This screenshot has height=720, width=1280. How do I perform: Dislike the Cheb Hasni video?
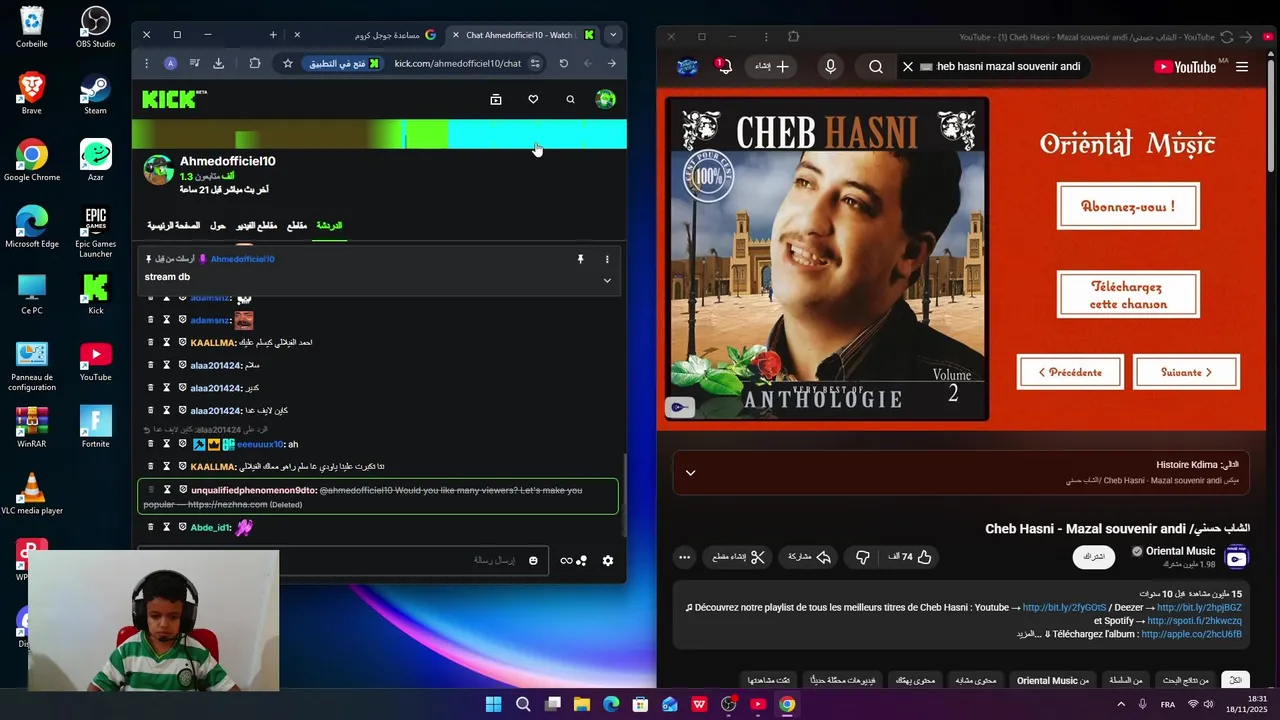pyautogui.click(x=862, y=557)
